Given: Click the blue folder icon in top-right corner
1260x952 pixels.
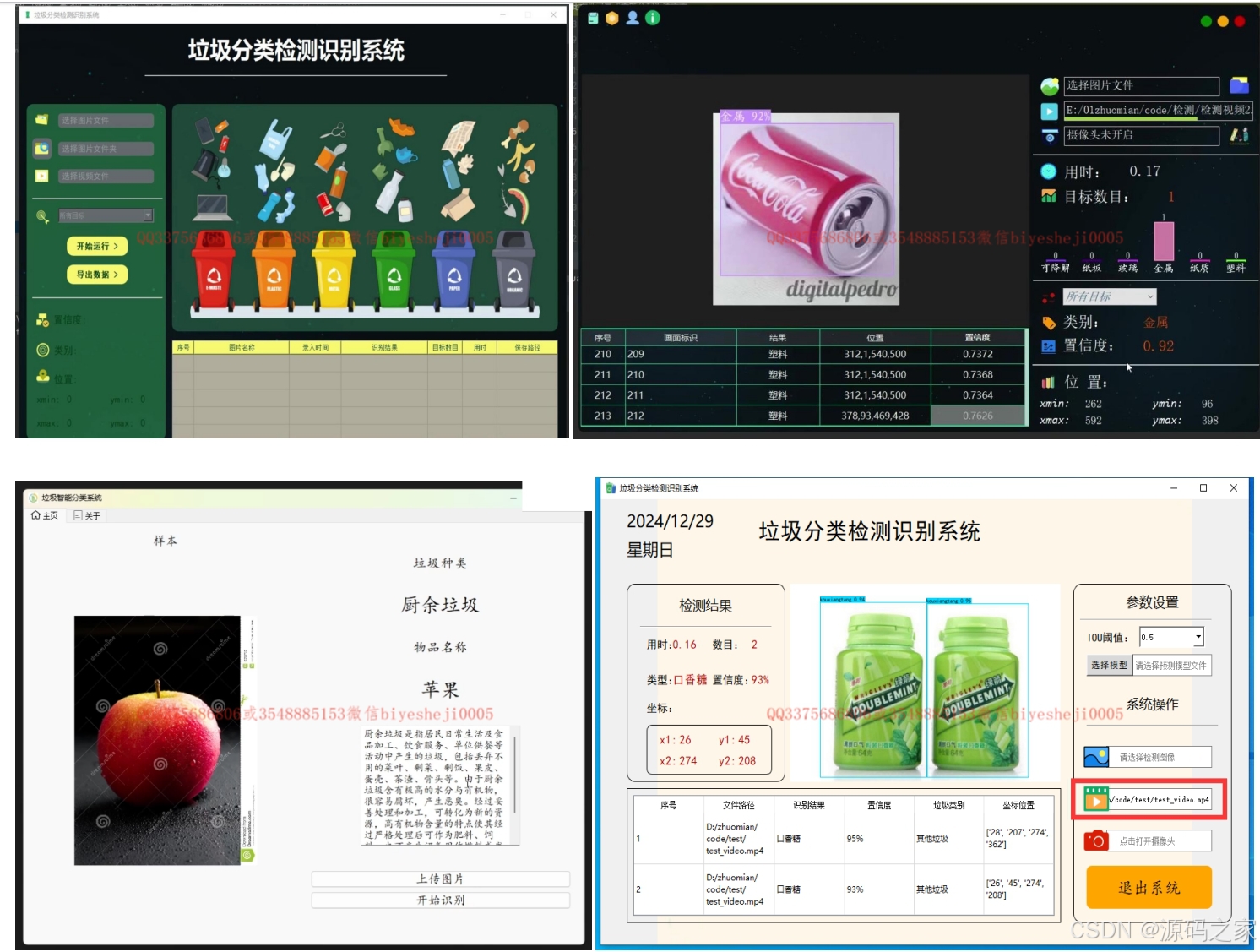Looking at the screenshot, I should pos(1238,85).
